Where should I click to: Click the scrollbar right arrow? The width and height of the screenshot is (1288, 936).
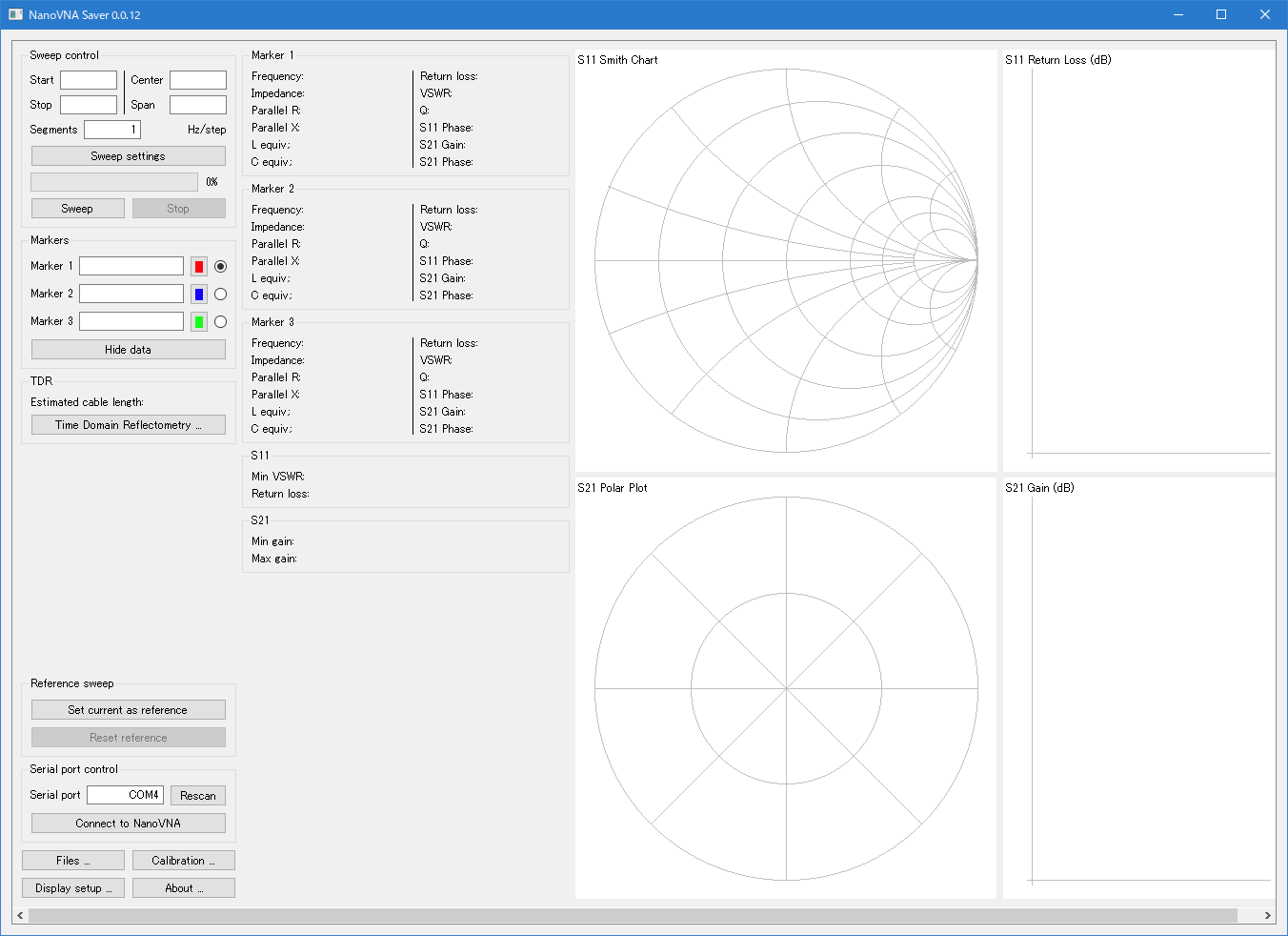[x=1267, y=916]
